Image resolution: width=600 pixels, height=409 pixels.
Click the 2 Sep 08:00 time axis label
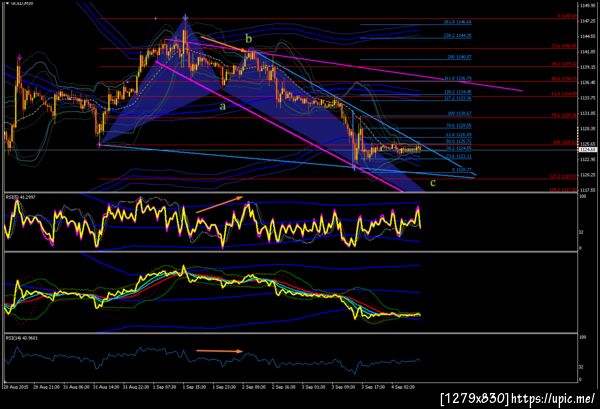coord(253,387)
